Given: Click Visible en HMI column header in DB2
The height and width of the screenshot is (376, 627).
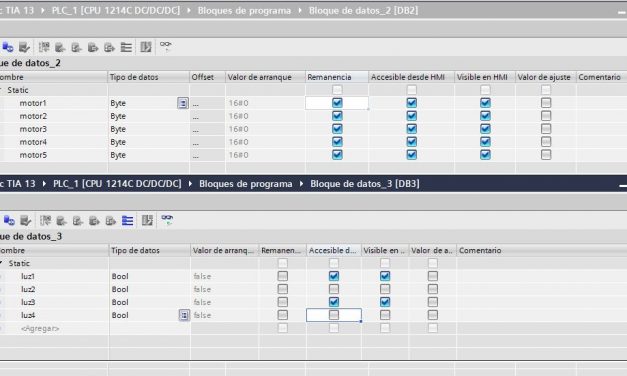Looking at the screenshot, I should 485,77.
